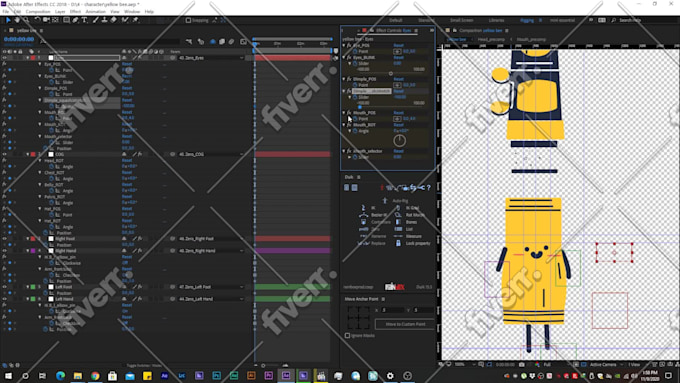Collapse the Left Foot layer twirl
This screenshot has width=680, height=383.
(28, 287)
